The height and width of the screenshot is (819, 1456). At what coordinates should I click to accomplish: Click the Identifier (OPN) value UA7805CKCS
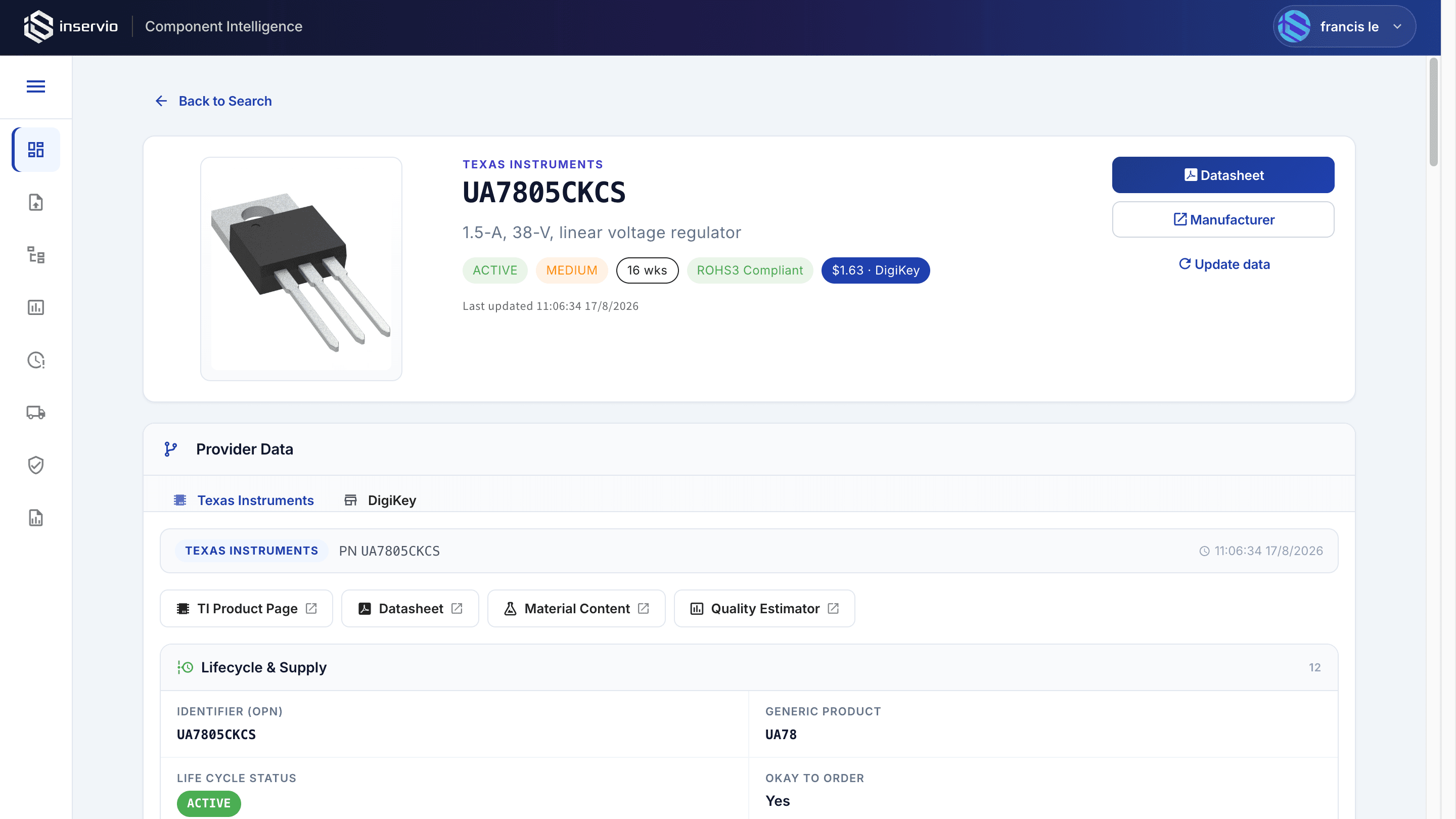point(216,735)
